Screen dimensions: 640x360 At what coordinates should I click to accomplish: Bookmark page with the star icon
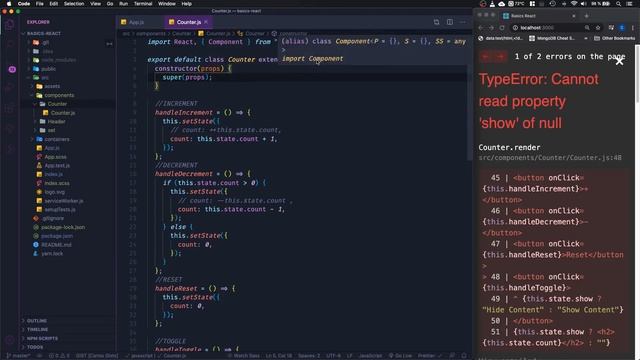(x=598, y=28)
